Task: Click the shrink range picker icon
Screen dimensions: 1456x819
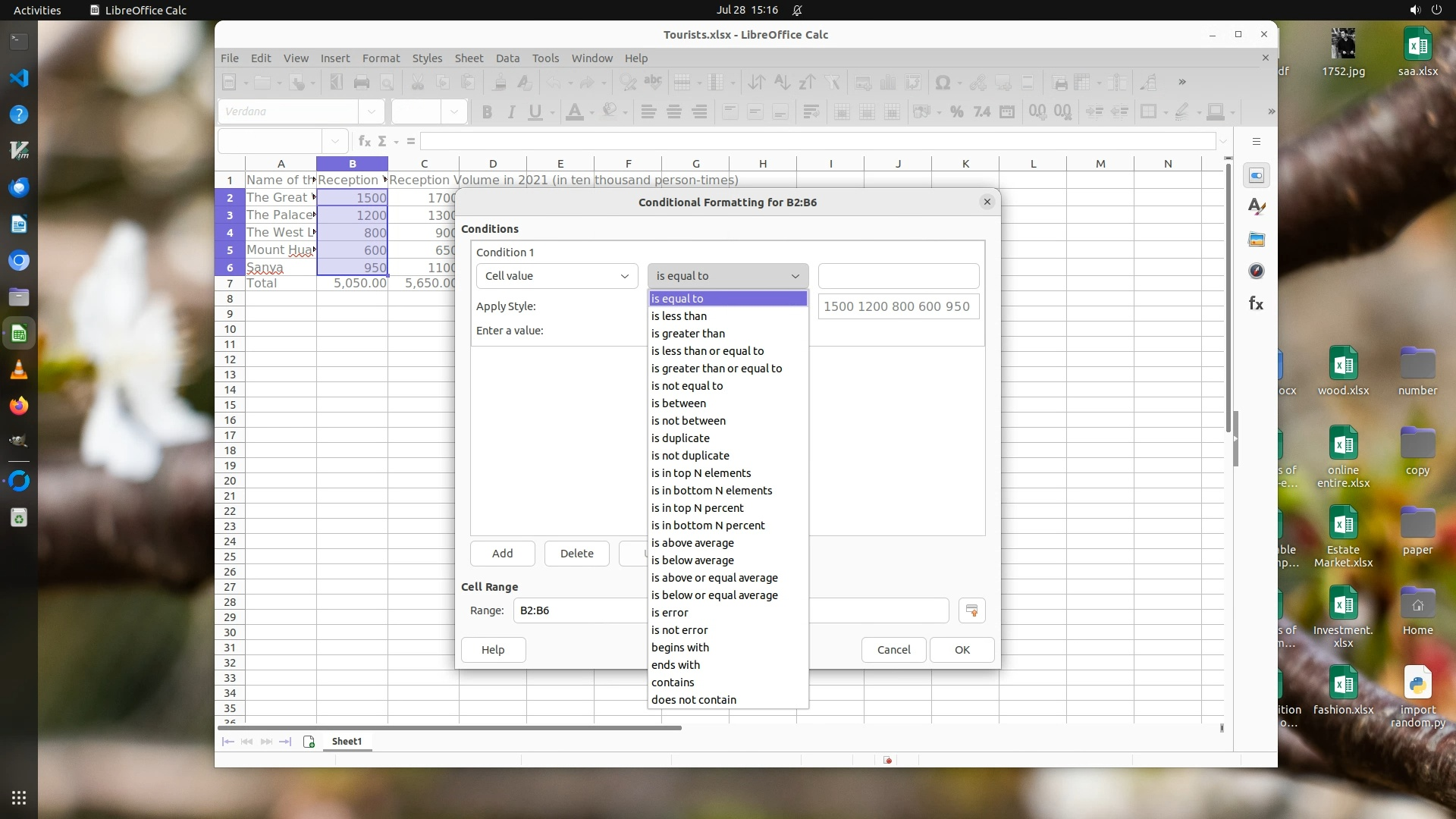Action: [971, 610]
